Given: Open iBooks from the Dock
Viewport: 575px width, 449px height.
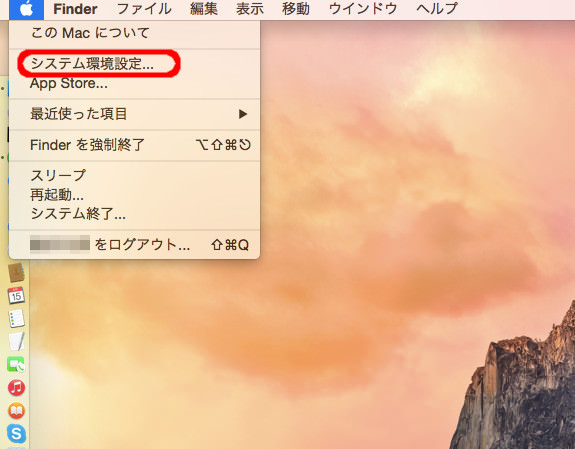Looking at the screenshot, I should click(x=16, y=410).
